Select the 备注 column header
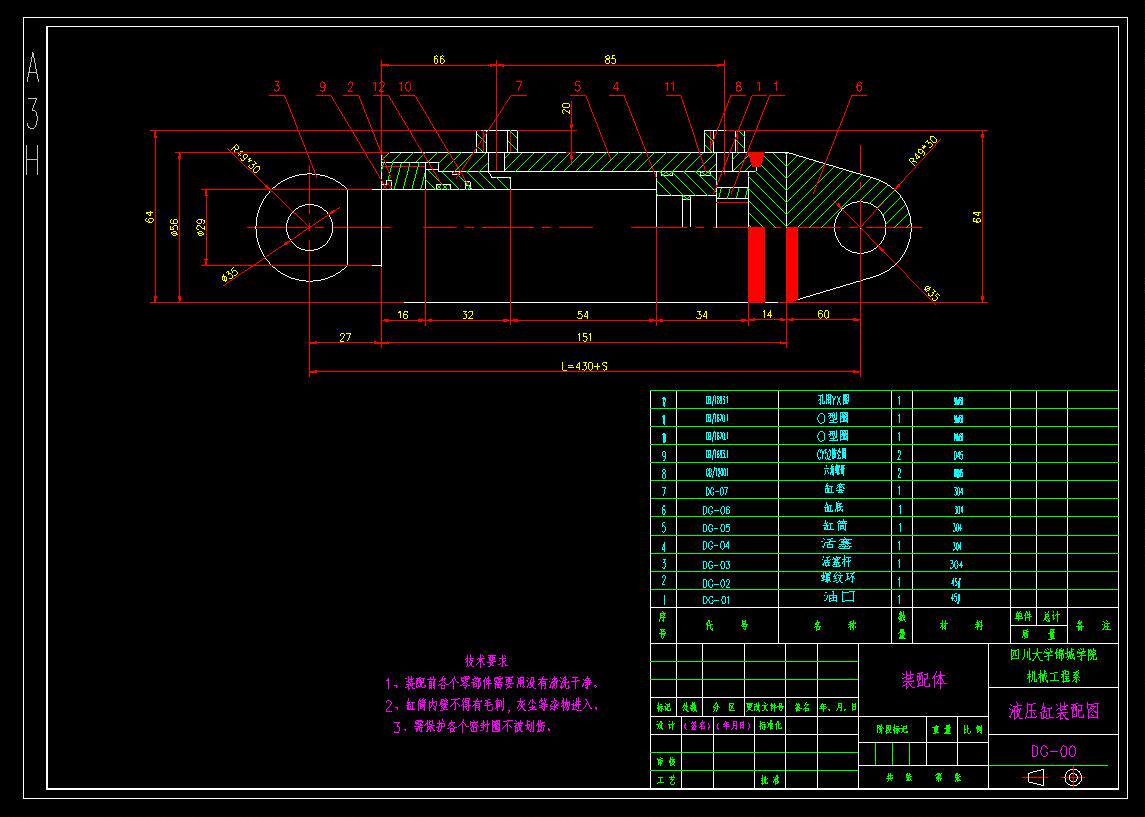The height and width of the screenshot is (817, 1145). [1093, 626]
